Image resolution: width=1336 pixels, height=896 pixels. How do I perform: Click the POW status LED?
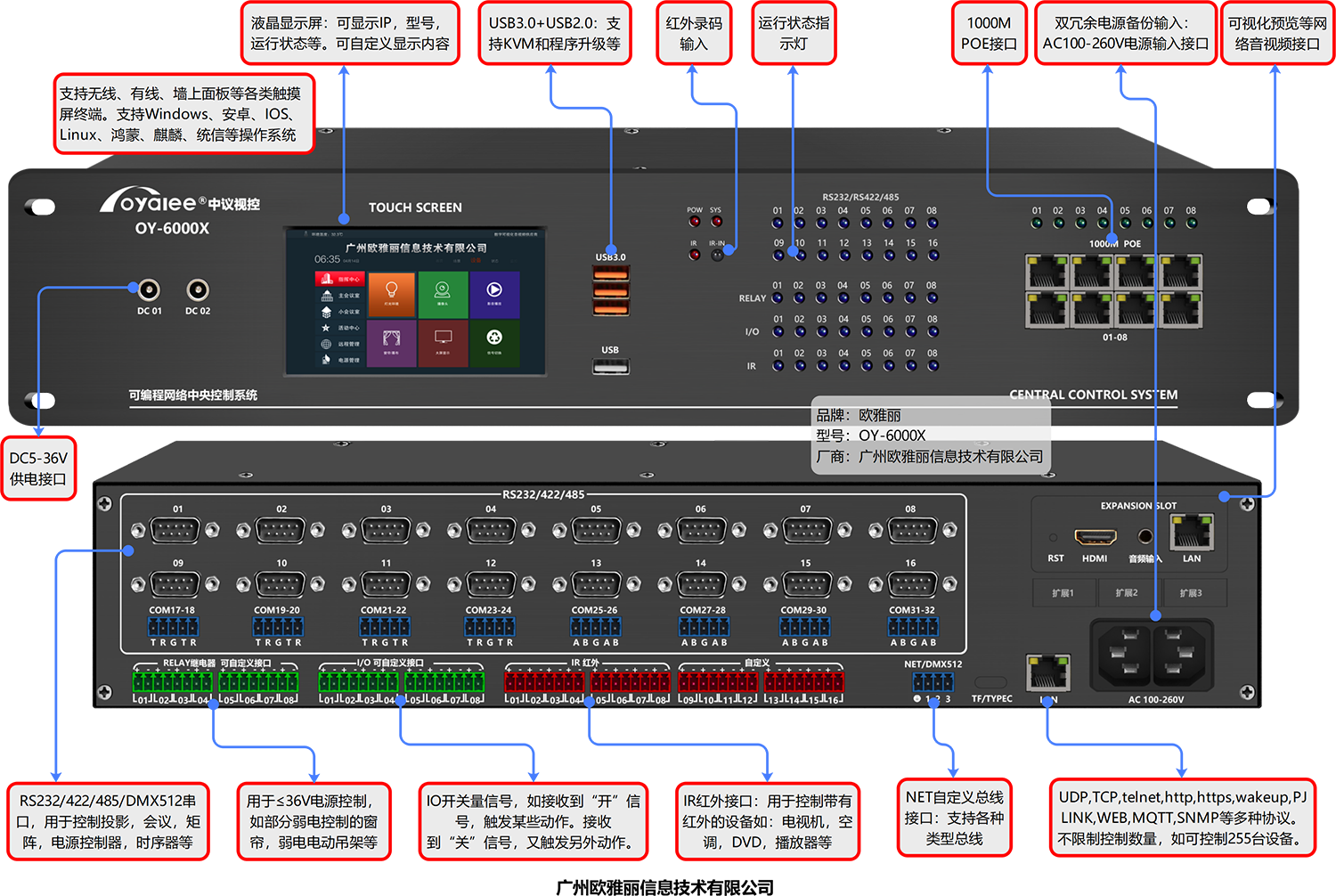[694, 222]
